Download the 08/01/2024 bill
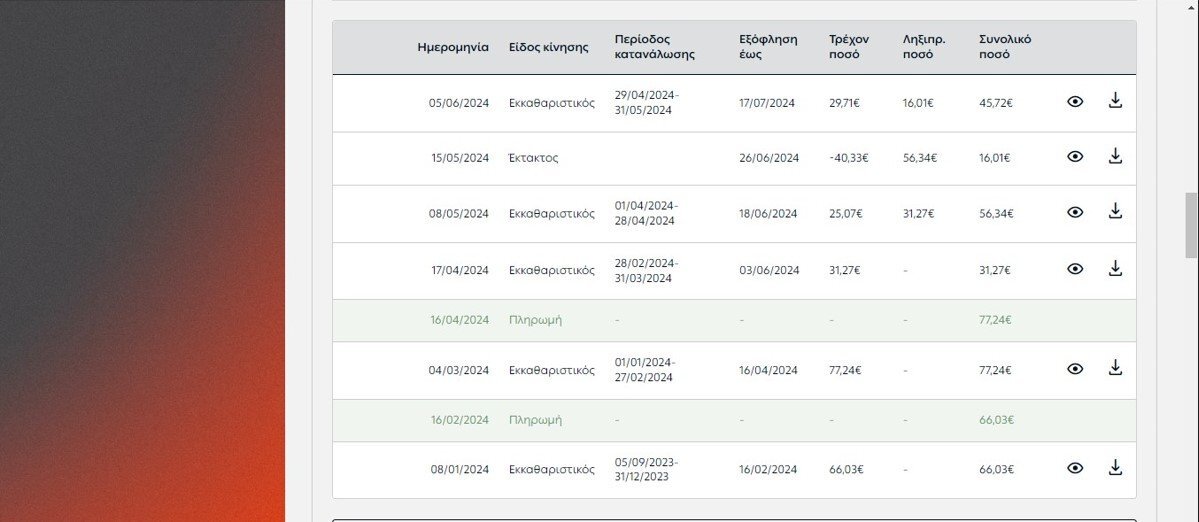Screen dimensions: 1199x522 click(x=1115, y=467)
